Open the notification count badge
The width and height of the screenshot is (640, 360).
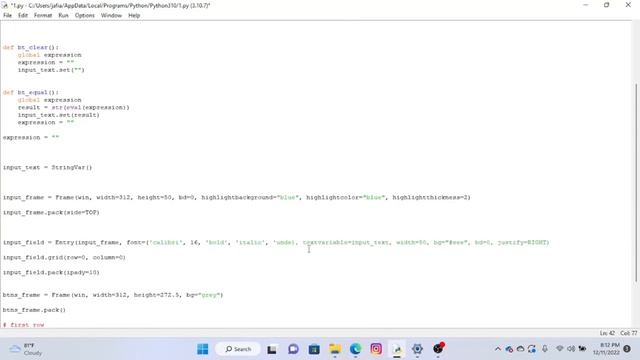tap(627, 349)
